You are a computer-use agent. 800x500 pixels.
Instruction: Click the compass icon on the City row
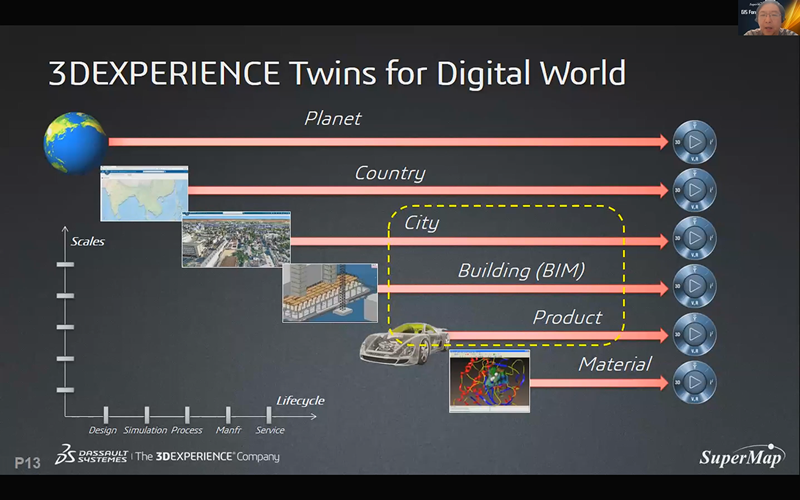[694, 238]
